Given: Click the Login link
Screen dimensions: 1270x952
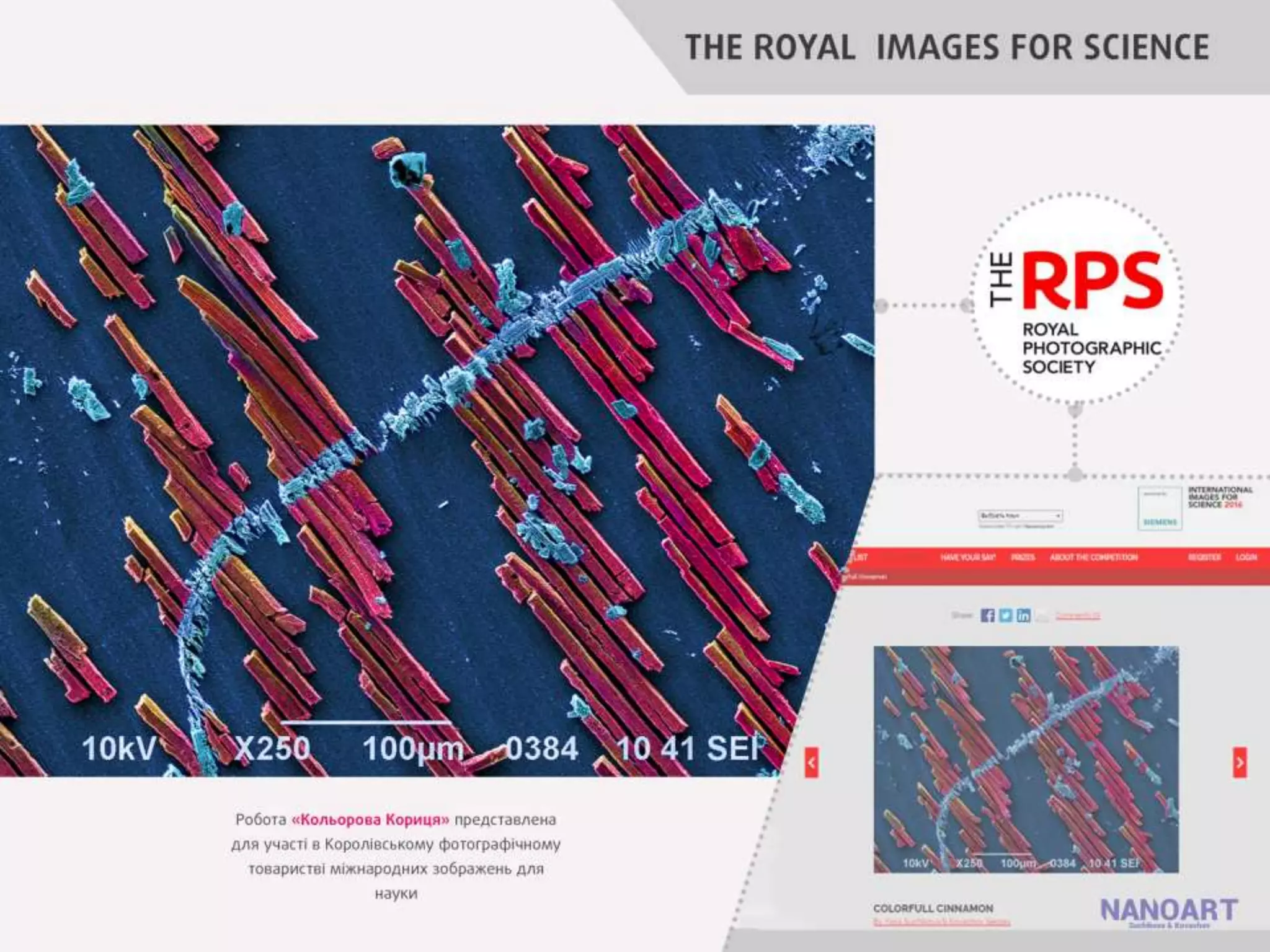Looking at the screenshot, I should tap(1246, 557).
